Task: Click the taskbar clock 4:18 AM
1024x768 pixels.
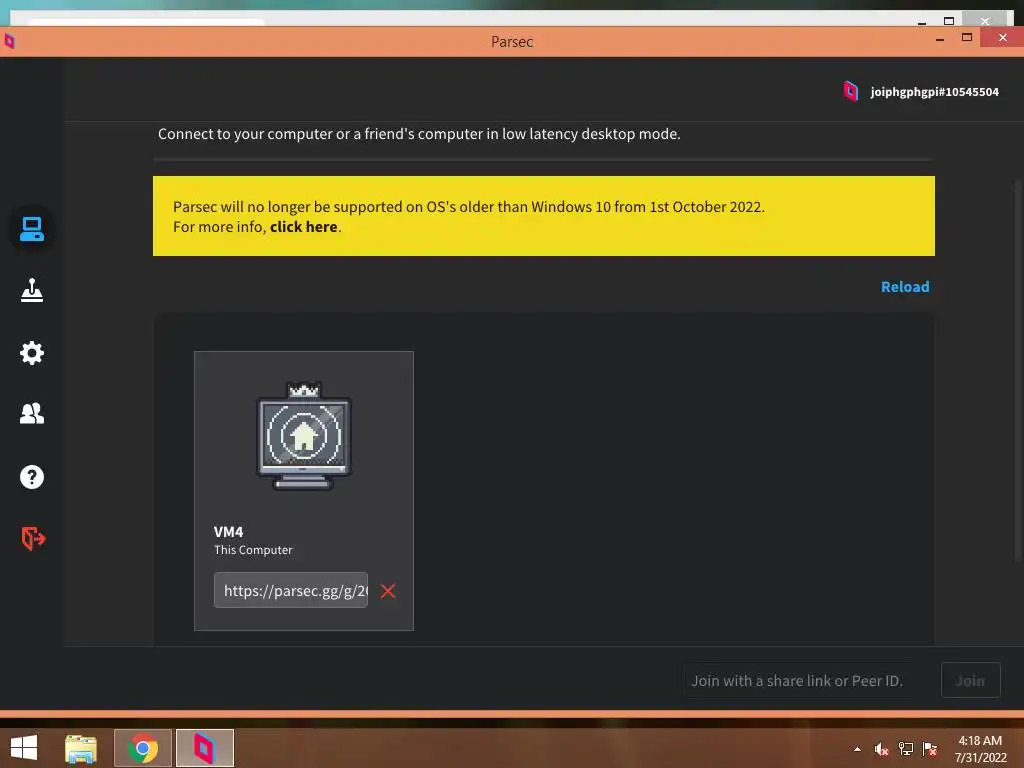Action: click(980, 741)
